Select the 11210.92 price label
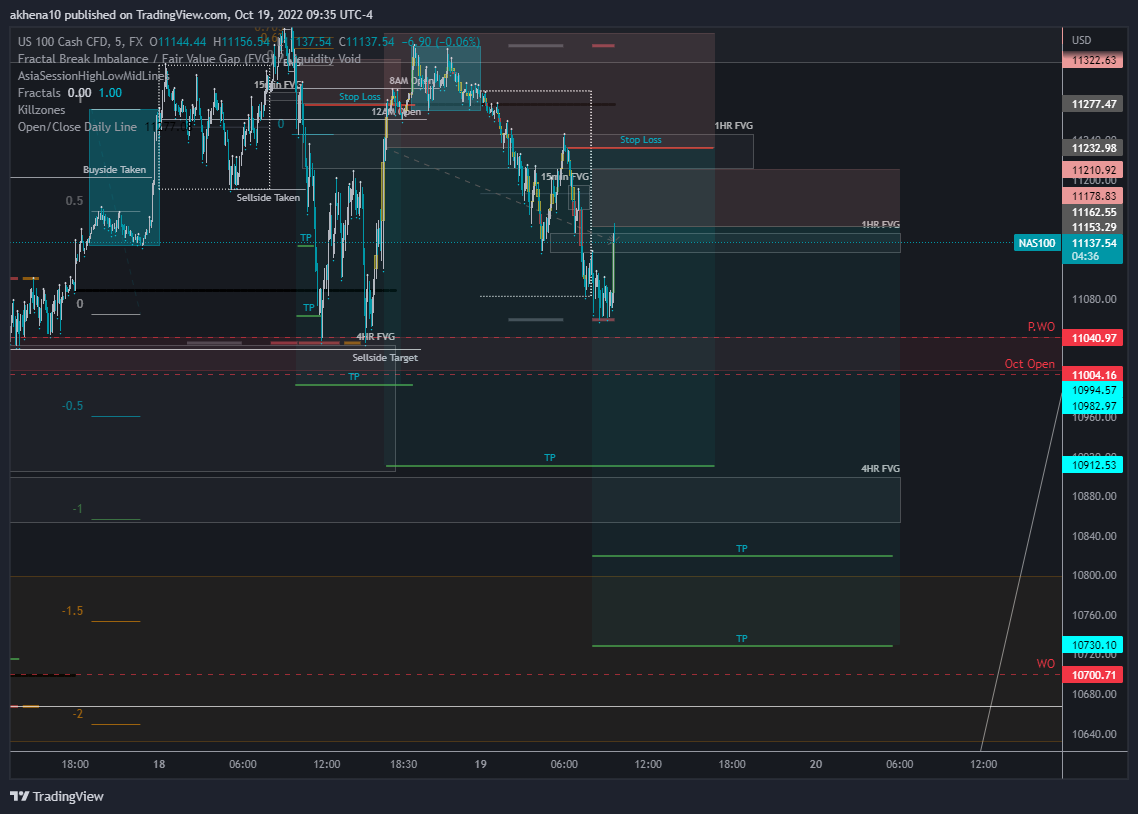 coord(1093,170)
